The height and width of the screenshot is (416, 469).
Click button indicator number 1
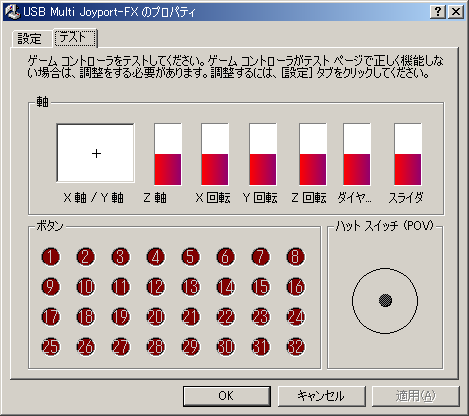[51, 257]
